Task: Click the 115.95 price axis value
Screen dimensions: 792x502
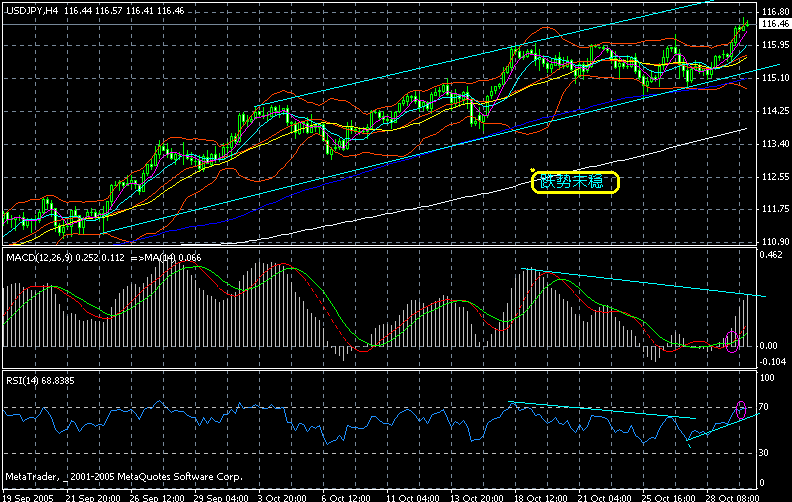Action: pos(775,45)
